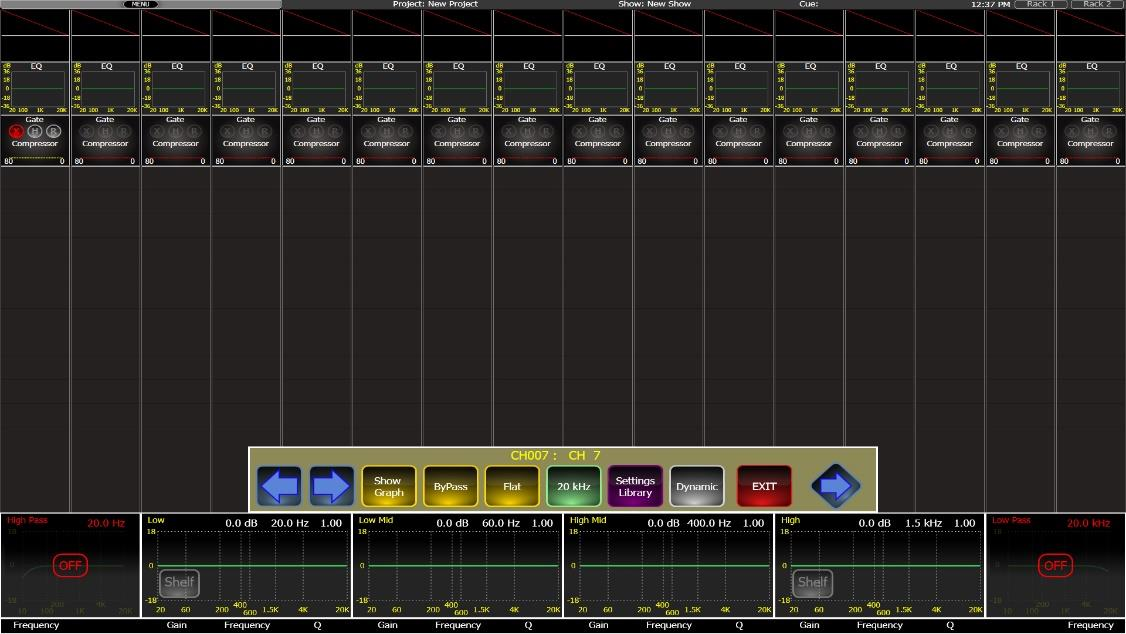1126x634 pixels.
Task: Enable Shelf mode on the High band
Action: (x=812, y=582)
